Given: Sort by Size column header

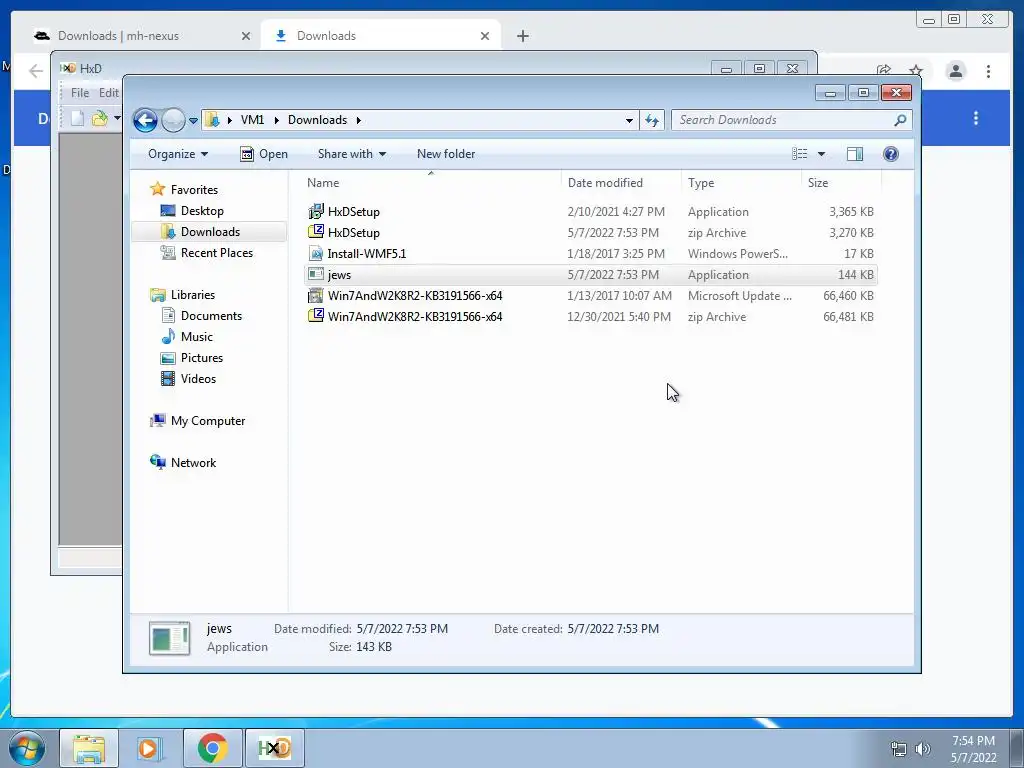Looking at the screenshot, I should (841, 183).
